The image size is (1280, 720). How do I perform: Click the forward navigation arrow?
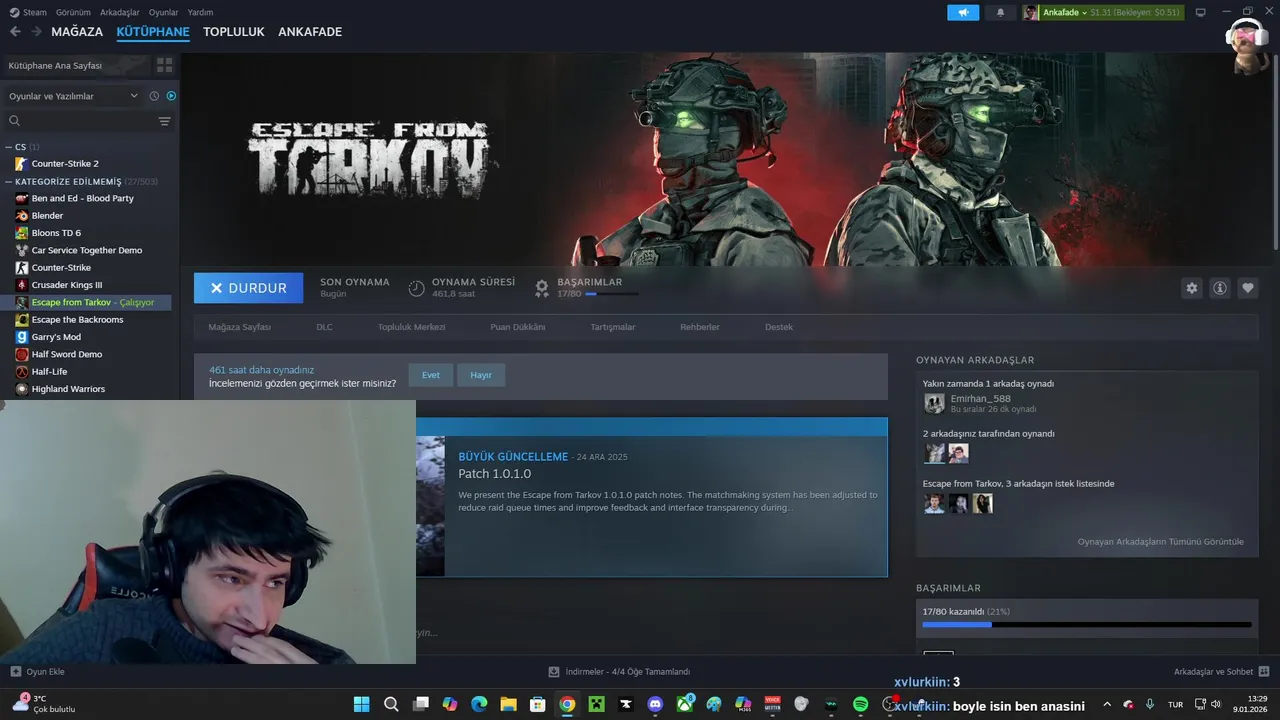[x=36, y=32]
